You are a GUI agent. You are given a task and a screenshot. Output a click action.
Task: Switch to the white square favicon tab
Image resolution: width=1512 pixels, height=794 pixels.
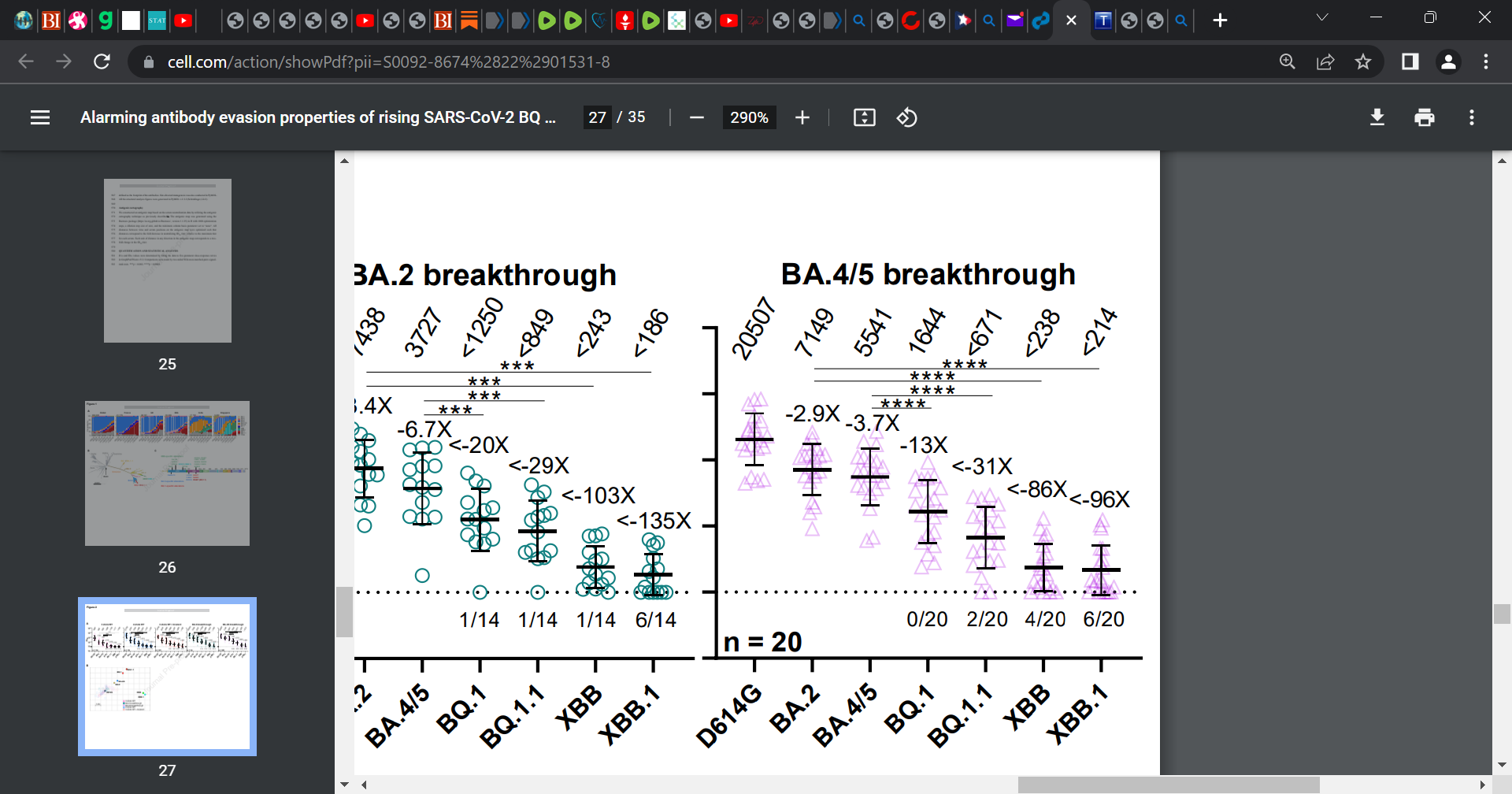pos(132,20)
